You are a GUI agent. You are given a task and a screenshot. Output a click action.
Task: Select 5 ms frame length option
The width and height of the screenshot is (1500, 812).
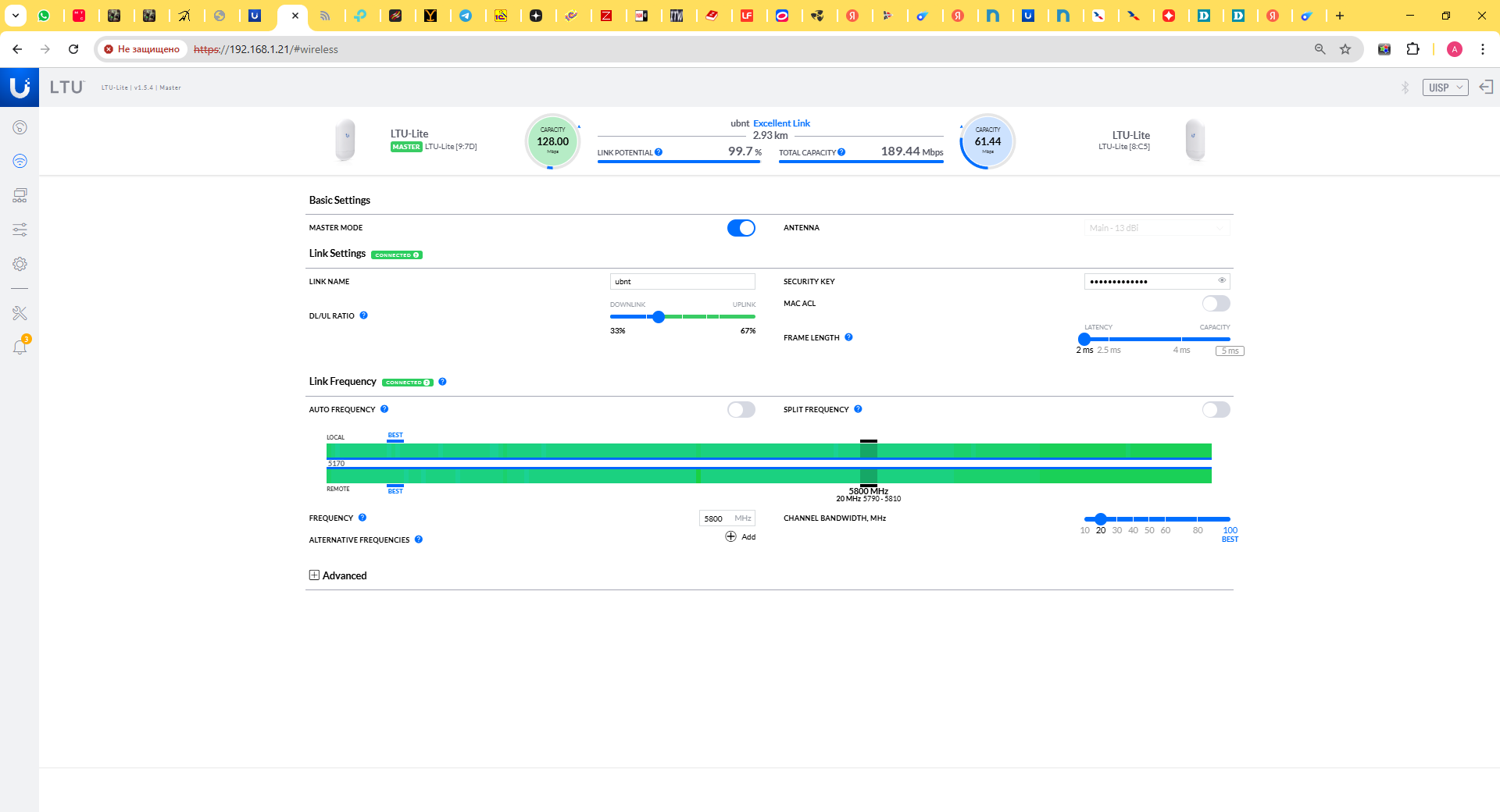pyautogui.click(x=1230, y=351)
